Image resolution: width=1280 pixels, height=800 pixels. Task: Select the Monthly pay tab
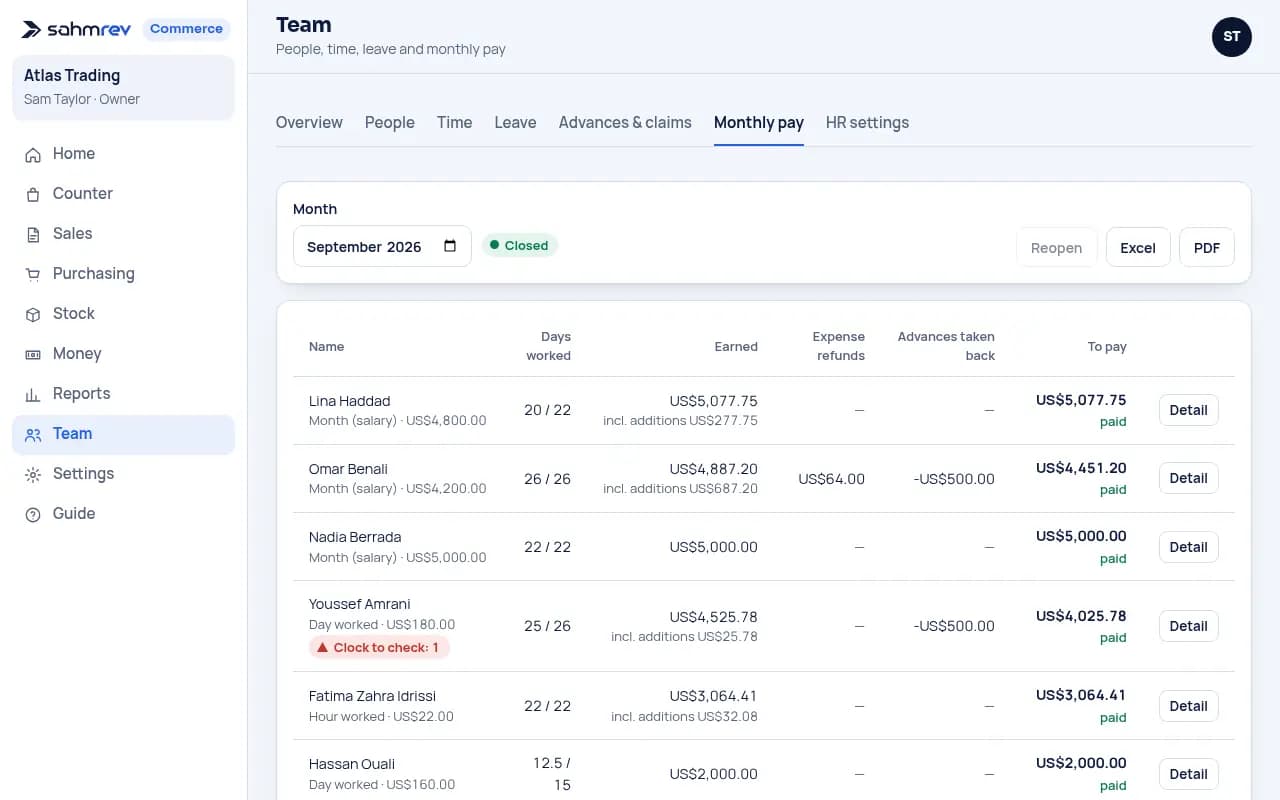[759, 123]
